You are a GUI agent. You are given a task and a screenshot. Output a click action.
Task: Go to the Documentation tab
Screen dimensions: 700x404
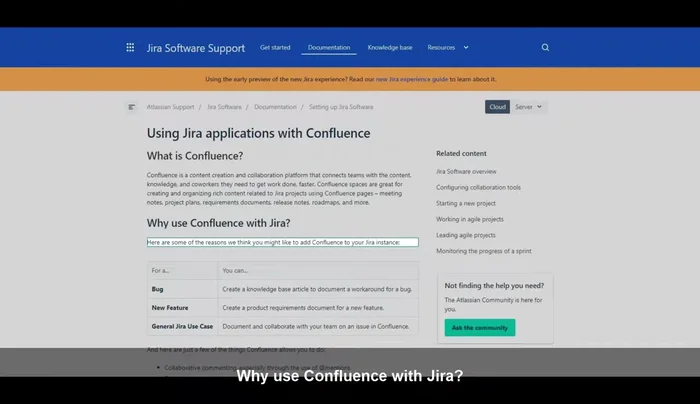pyautogui.click(x=328, y=47)
